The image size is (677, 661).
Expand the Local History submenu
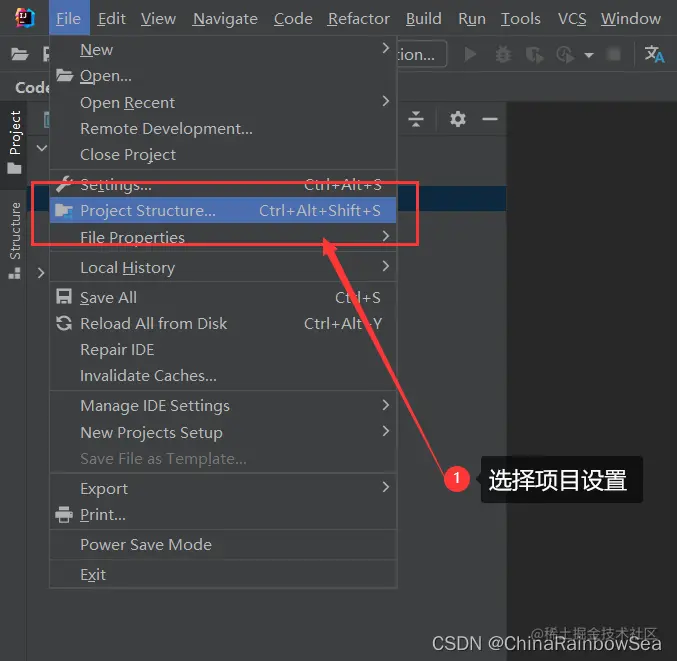tap(223, 267)
